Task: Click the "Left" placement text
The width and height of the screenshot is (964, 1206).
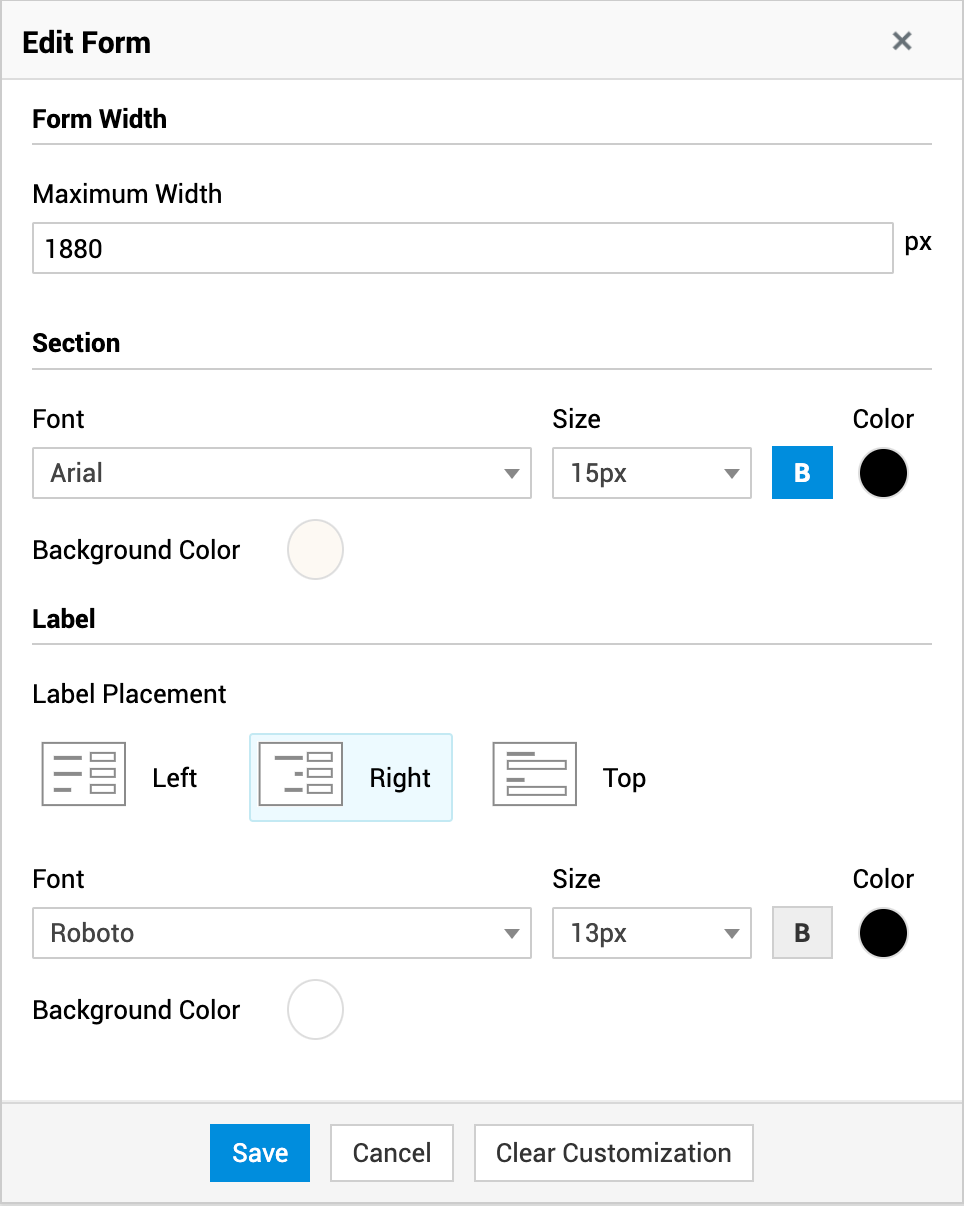Action: click(x=175, y=778)
